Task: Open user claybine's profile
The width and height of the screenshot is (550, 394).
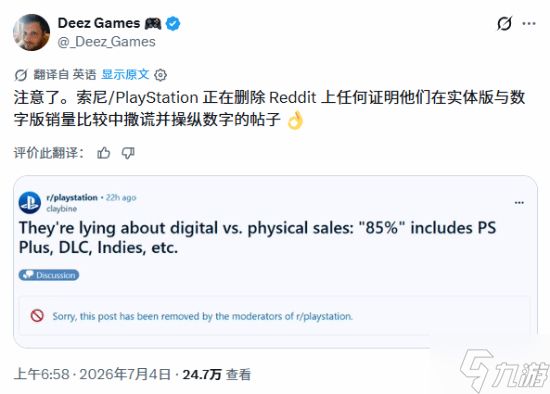Action: (62, 209)
